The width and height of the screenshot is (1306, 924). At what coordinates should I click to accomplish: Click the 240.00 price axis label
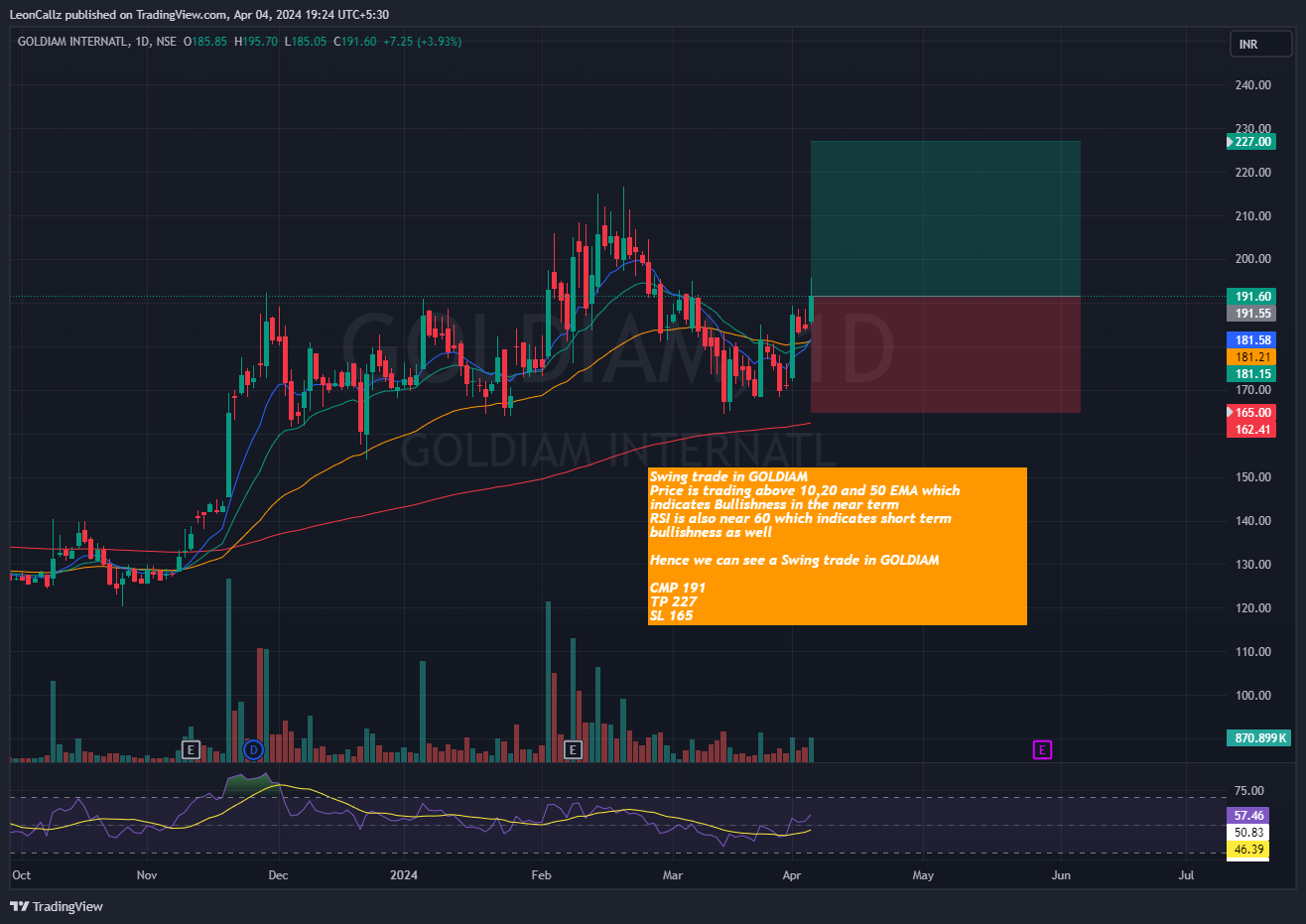pos(1252,85)
